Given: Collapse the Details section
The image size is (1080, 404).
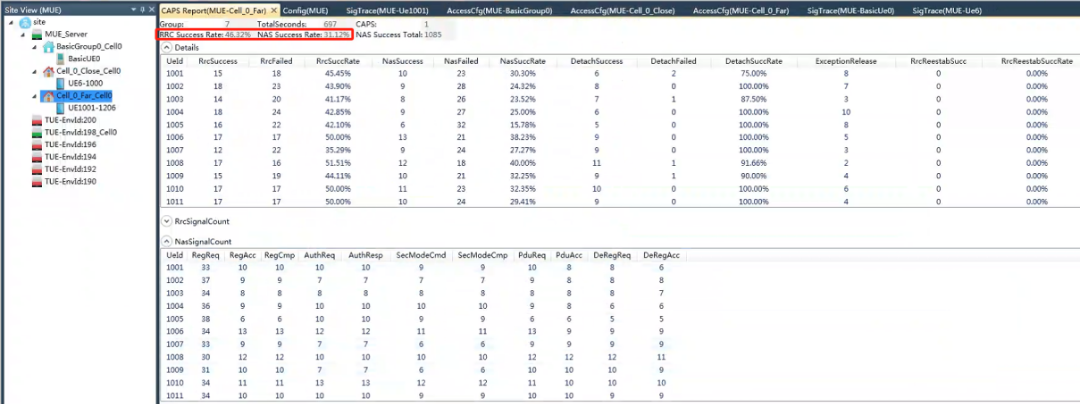Looking at the screenshot, I should coord(167,47).
